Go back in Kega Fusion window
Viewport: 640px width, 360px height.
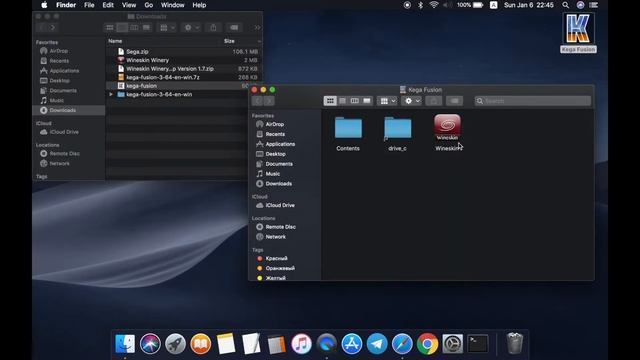tap(258, 101)
